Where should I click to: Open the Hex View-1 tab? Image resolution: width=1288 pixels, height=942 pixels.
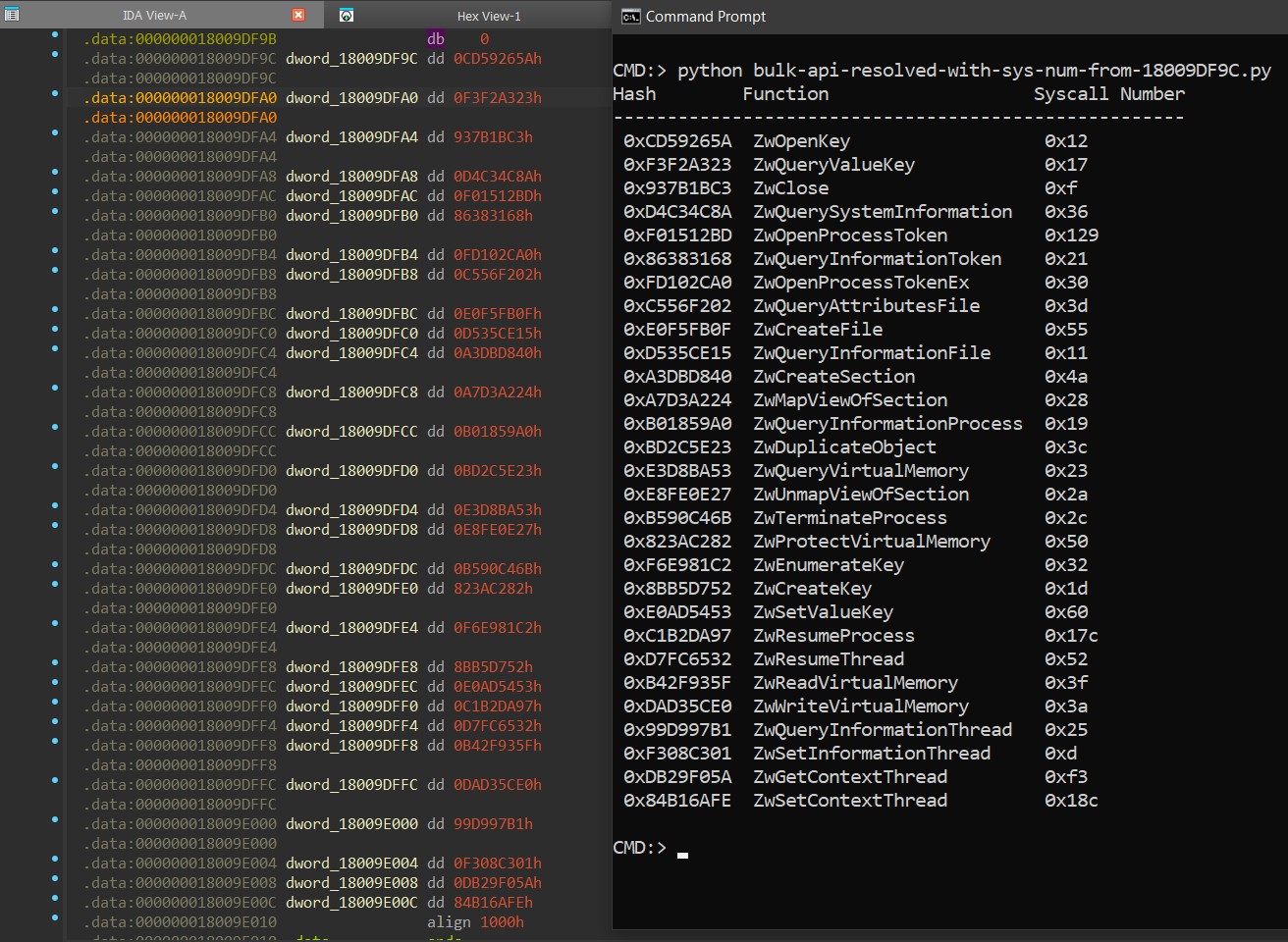[489, 16]
